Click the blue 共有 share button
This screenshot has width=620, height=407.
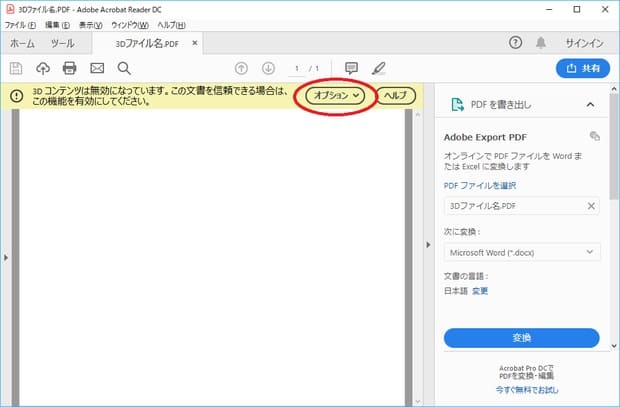[583, 68]
